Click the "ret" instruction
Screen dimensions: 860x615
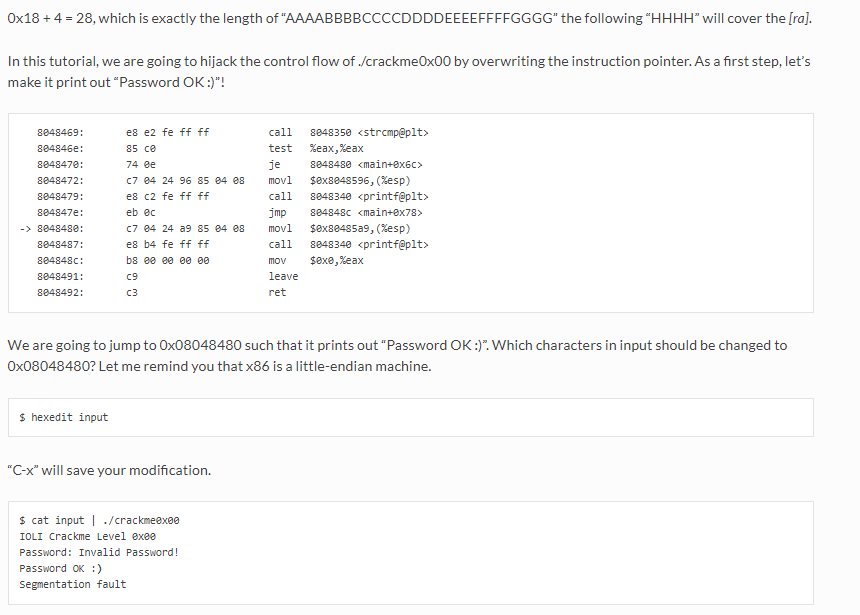277,292
